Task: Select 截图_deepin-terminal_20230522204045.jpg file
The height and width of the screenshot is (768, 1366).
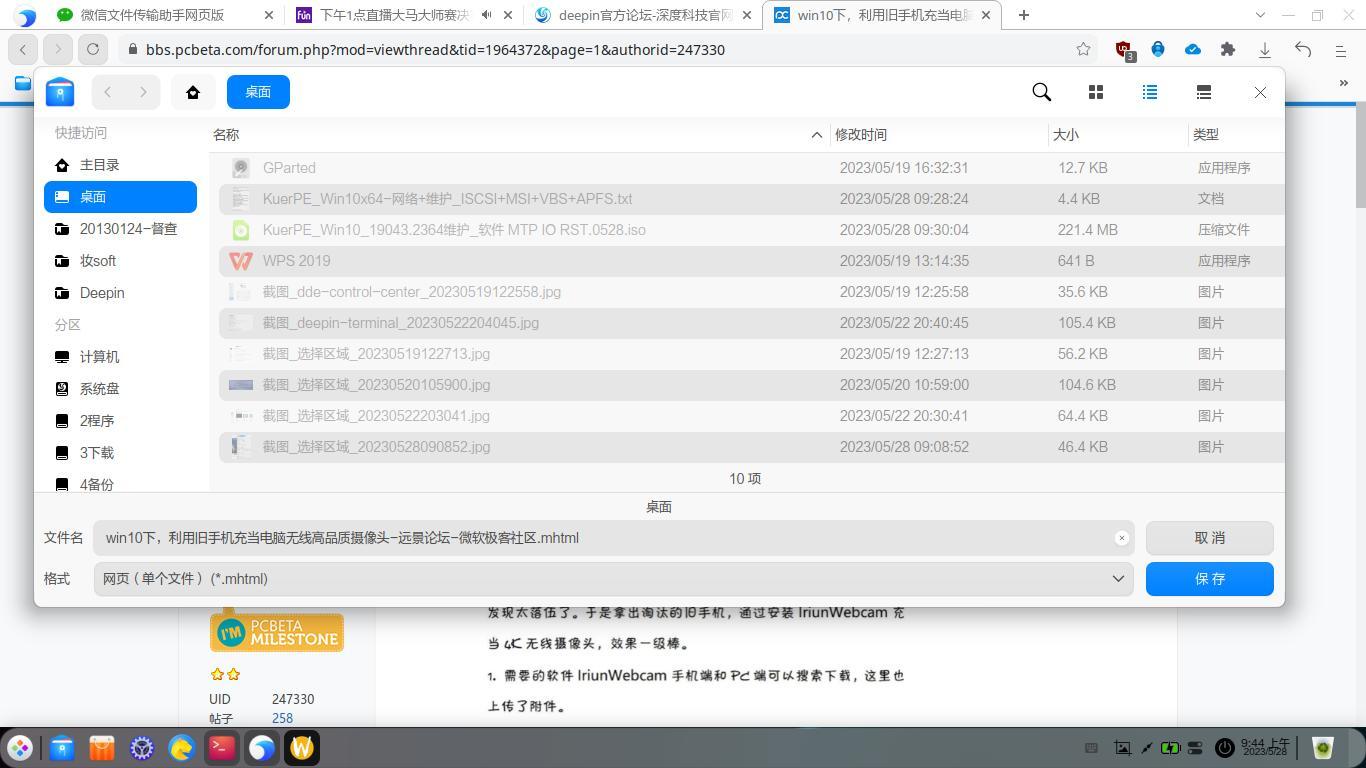Action: tap(751, 323)
